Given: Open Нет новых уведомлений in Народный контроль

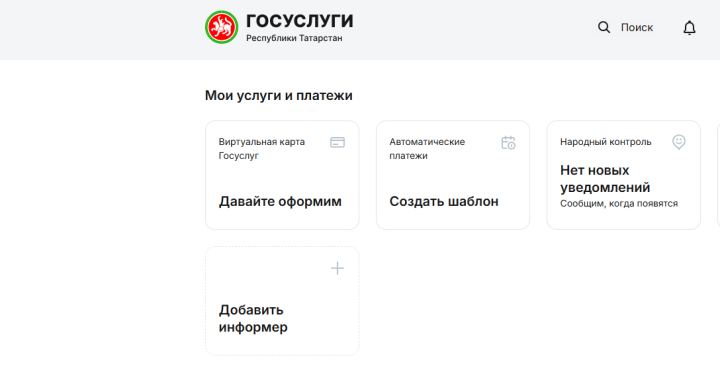Looking at the screenshot, I should [605, 179].
